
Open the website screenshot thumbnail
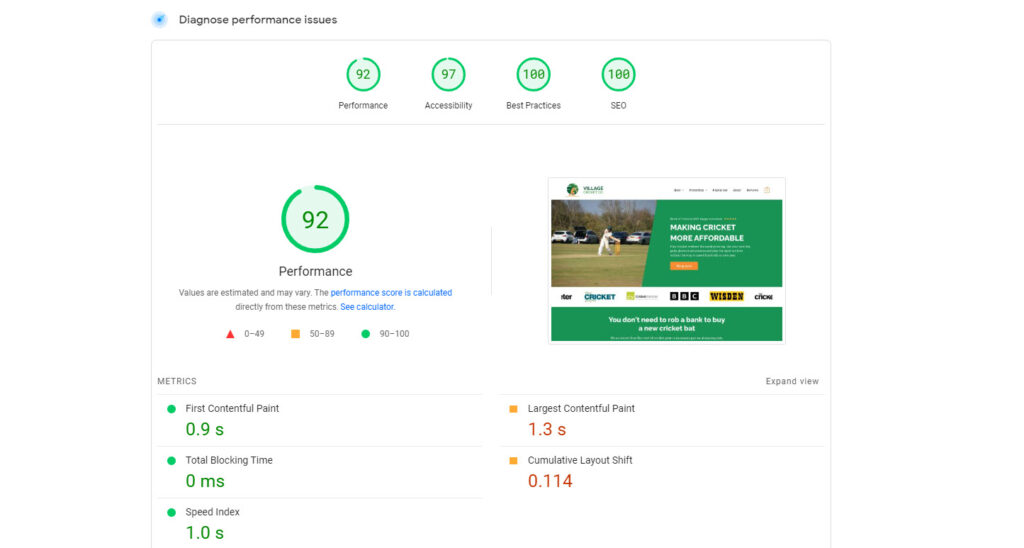click(667, 260)
